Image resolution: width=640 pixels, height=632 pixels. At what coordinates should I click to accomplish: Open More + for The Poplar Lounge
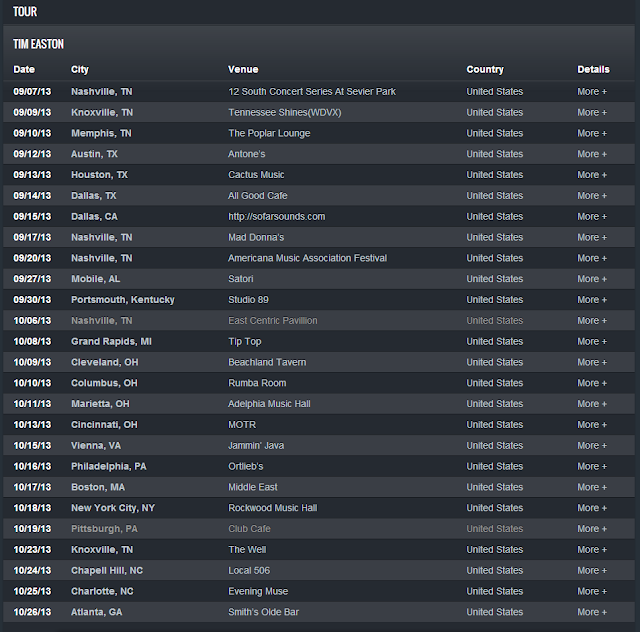coord(592,133)
